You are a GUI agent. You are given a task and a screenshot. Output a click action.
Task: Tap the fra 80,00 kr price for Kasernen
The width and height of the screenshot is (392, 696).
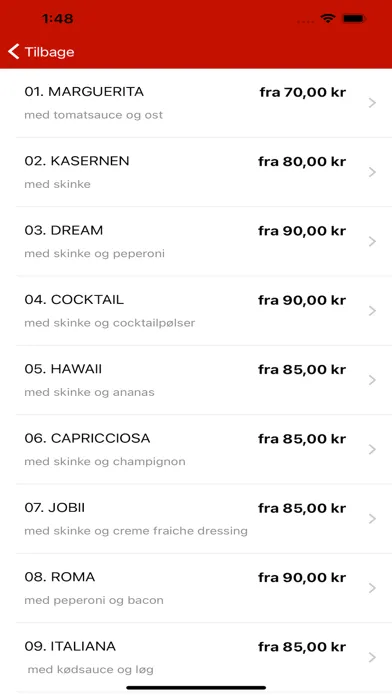(x=302, y=162)
